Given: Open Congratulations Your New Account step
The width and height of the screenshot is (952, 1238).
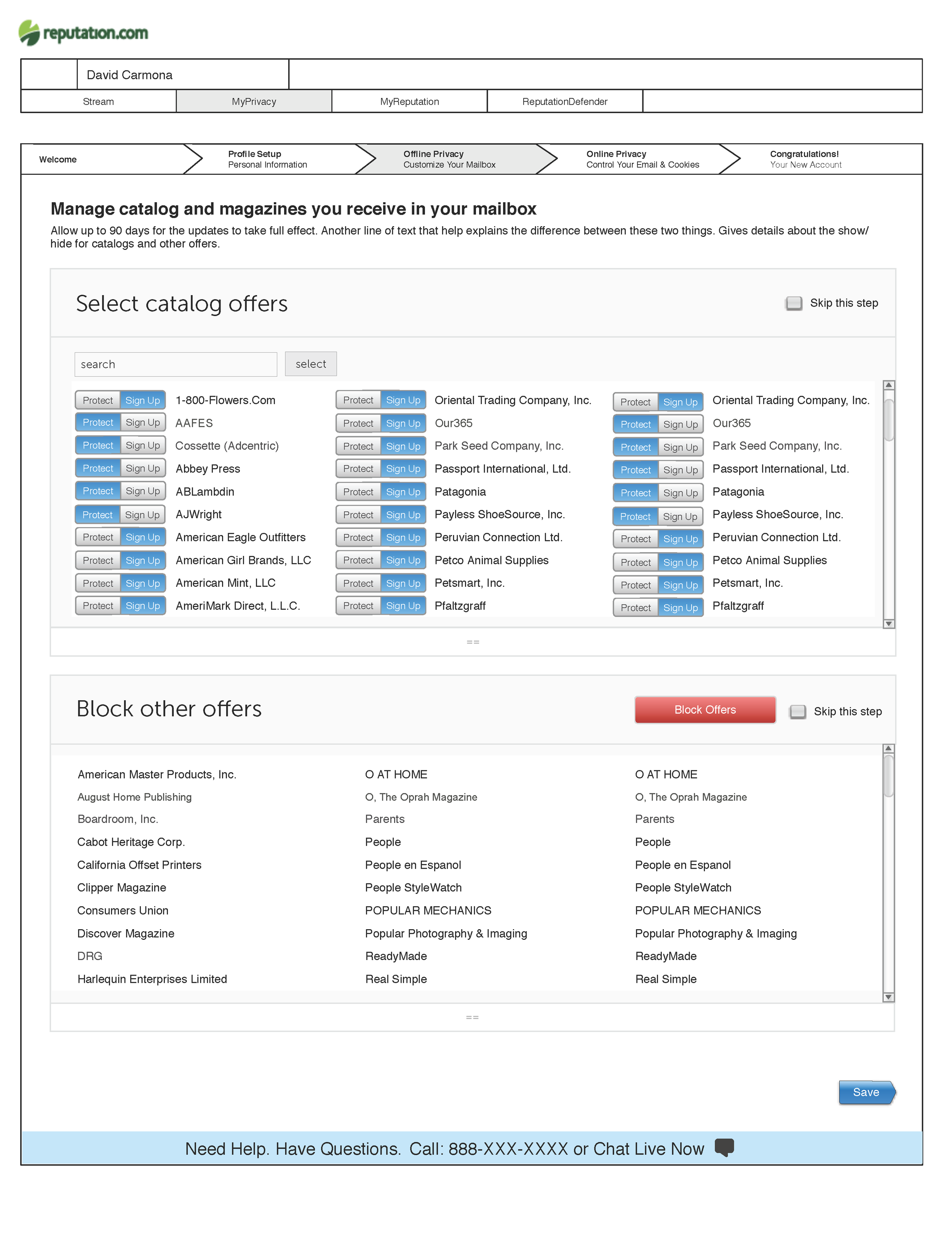Looking at the screenshot, I should click(822, 159).
